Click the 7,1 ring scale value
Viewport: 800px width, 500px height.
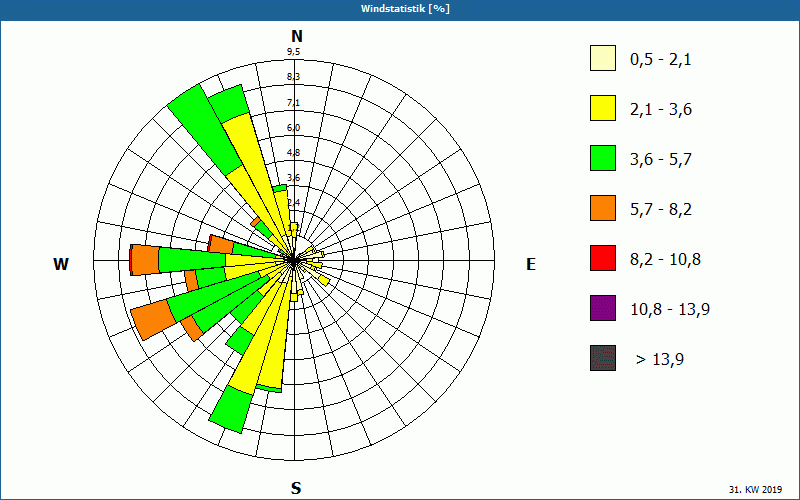click(293, 103)
